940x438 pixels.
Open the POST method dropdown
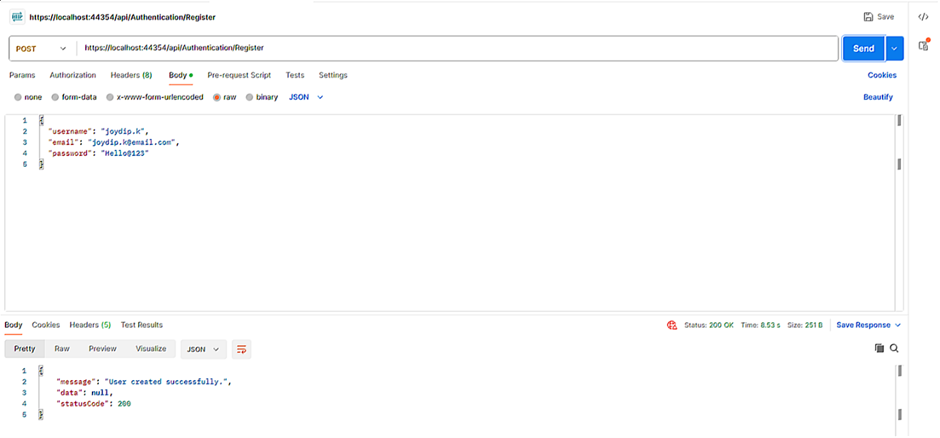[41, 49]
